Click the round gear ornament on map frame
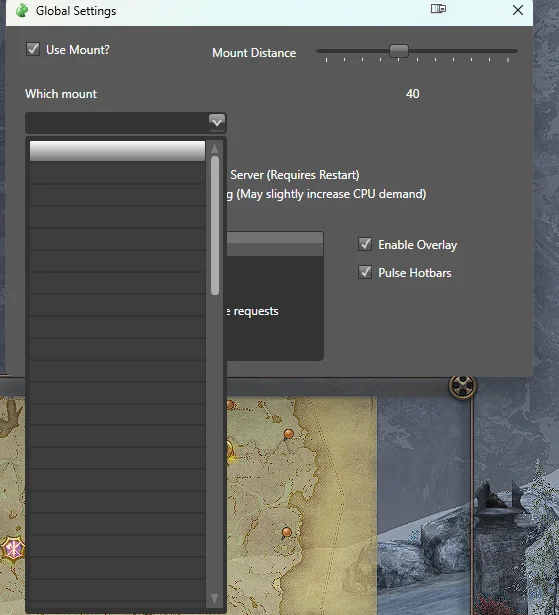This screenshot has width=559, height=615. point(462,386)
